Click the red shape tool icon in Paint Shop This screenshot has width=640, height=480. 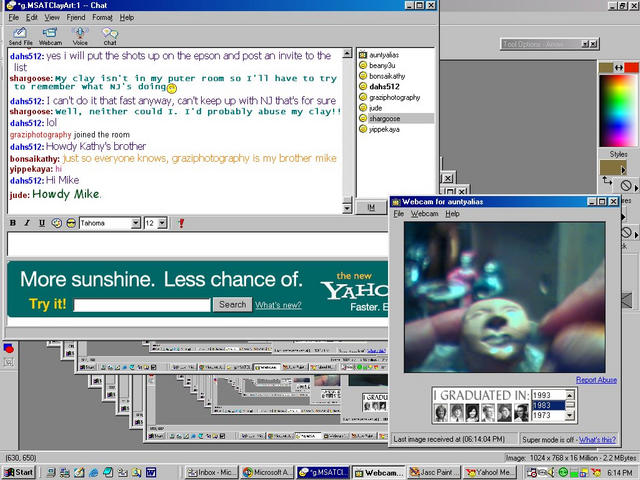click(x=9, y=348)
